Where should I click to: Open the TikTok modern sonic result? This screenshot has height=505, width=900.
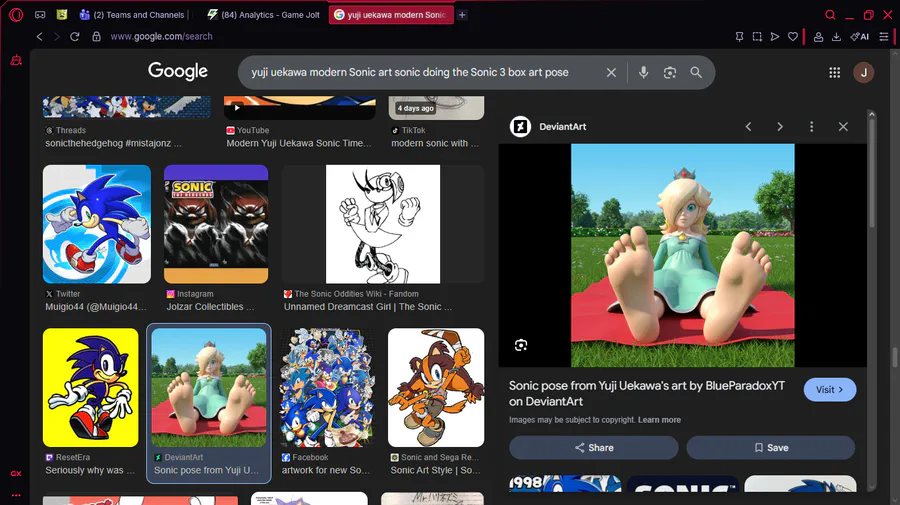click(435, 143)
